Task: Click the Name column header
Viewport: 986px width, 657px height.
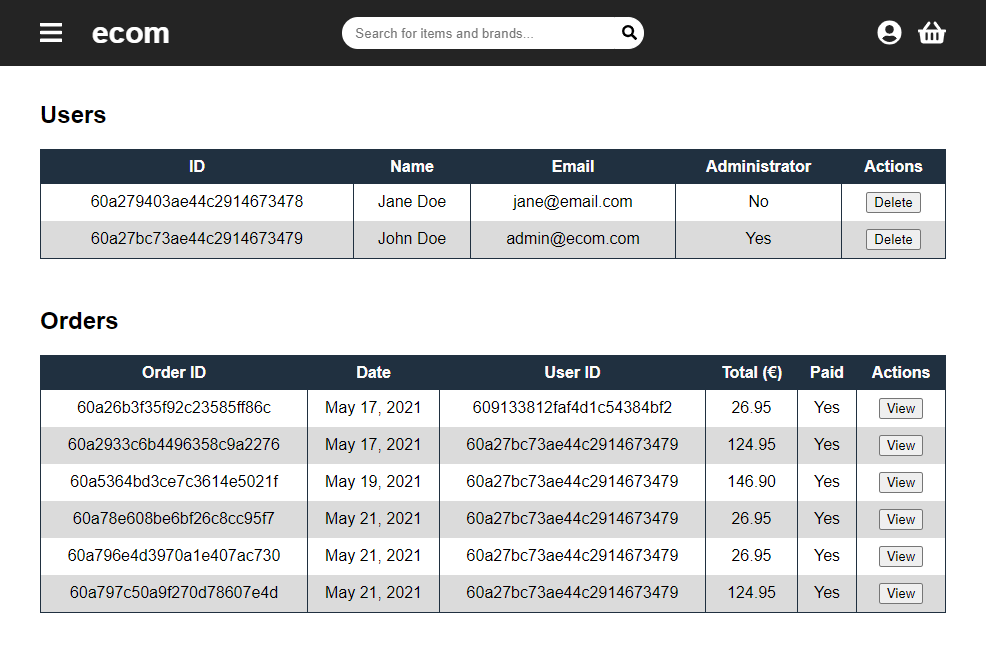Action: pyautogui.click(x=412, y=167)
